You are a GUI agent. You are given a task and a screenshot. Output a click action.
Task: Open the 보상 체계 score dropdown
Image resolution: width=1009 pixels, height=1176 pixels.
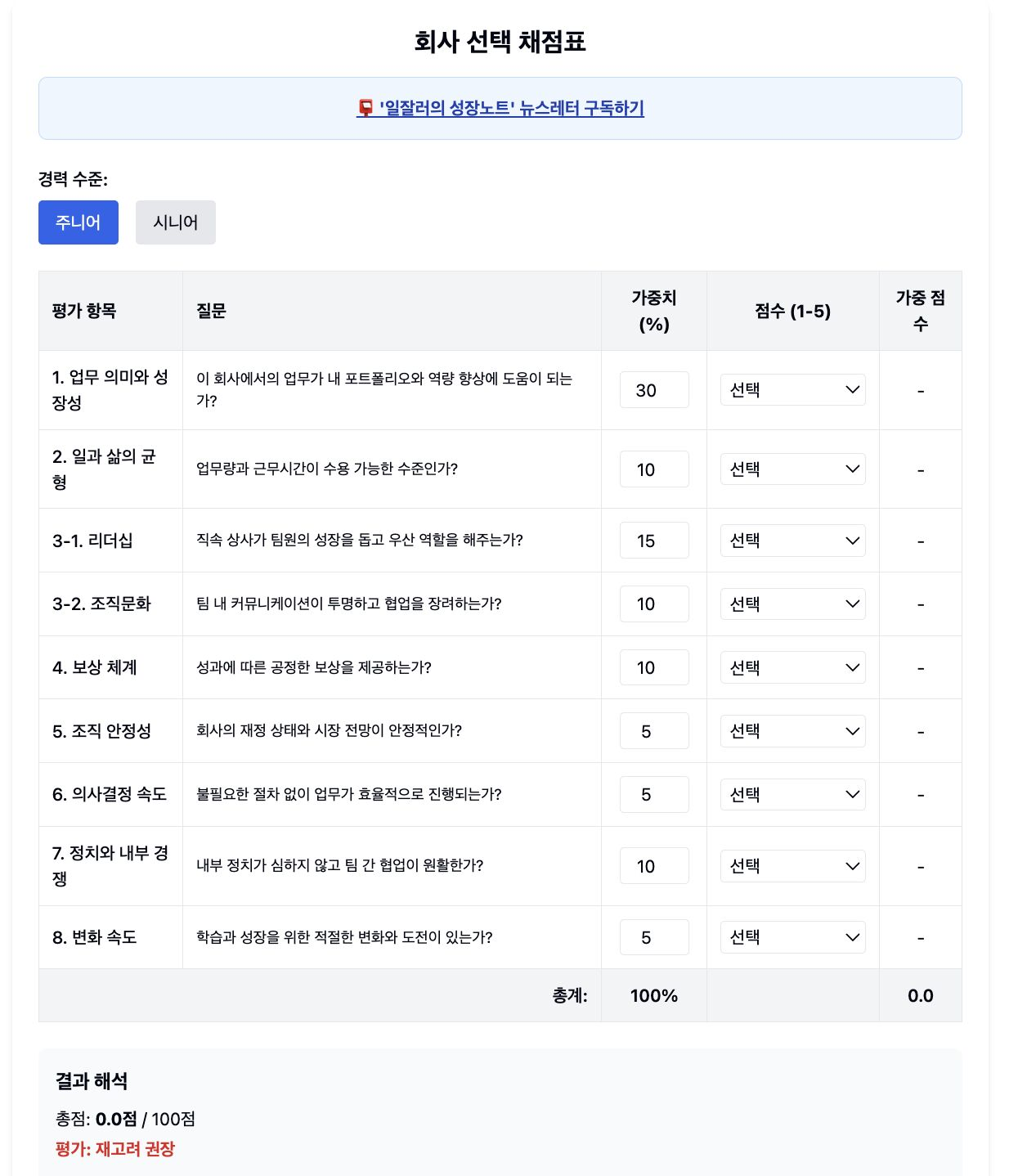click(792, 667)
